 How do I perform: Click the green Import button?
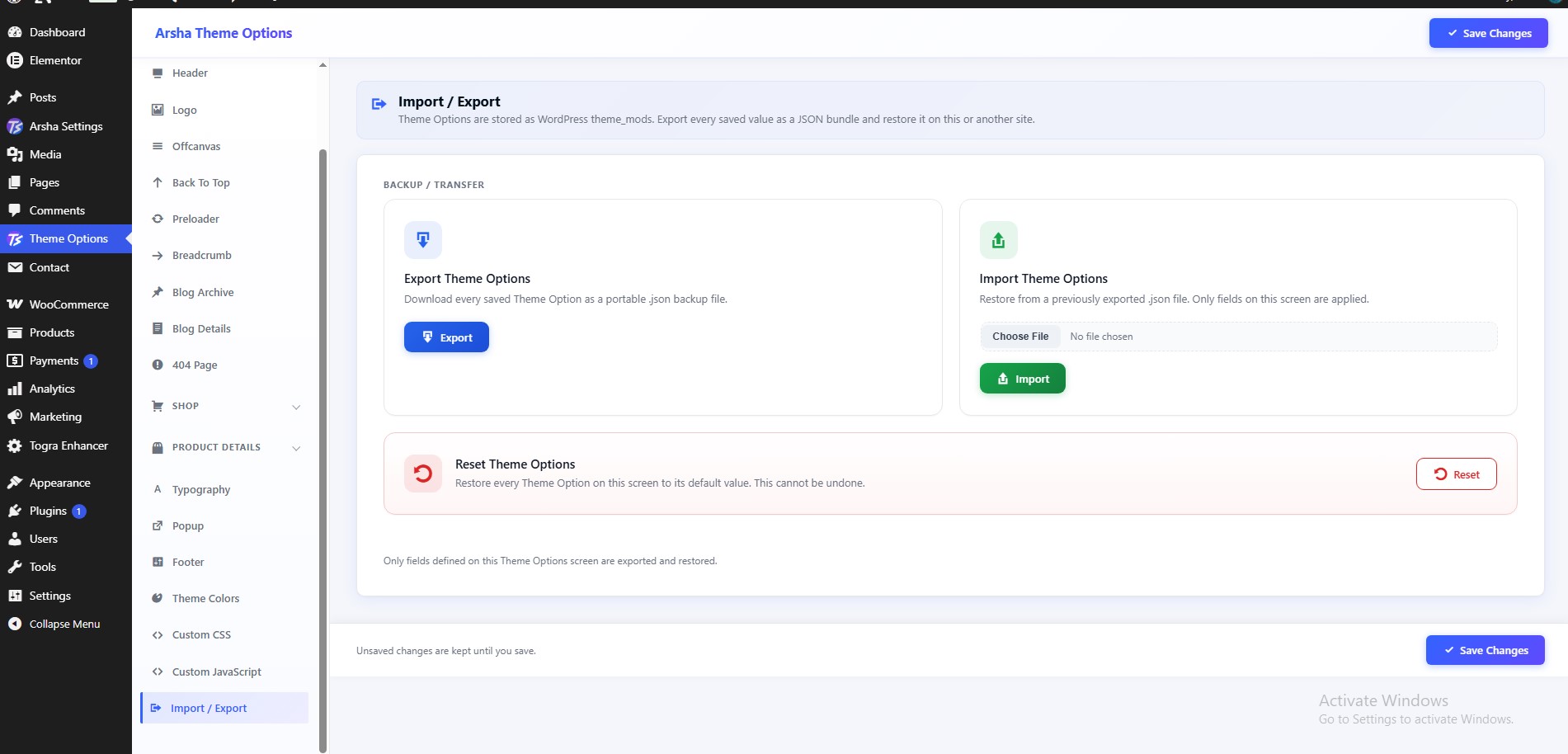pos(1022,379)
